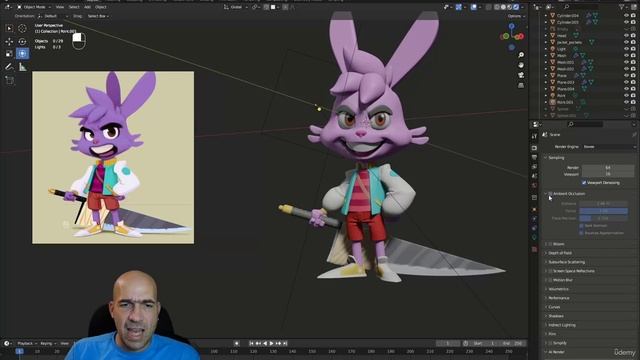Switch perspective/orthographic with grid icon
The width and height of the screenshot is (640, 360).
coord(521,85)
